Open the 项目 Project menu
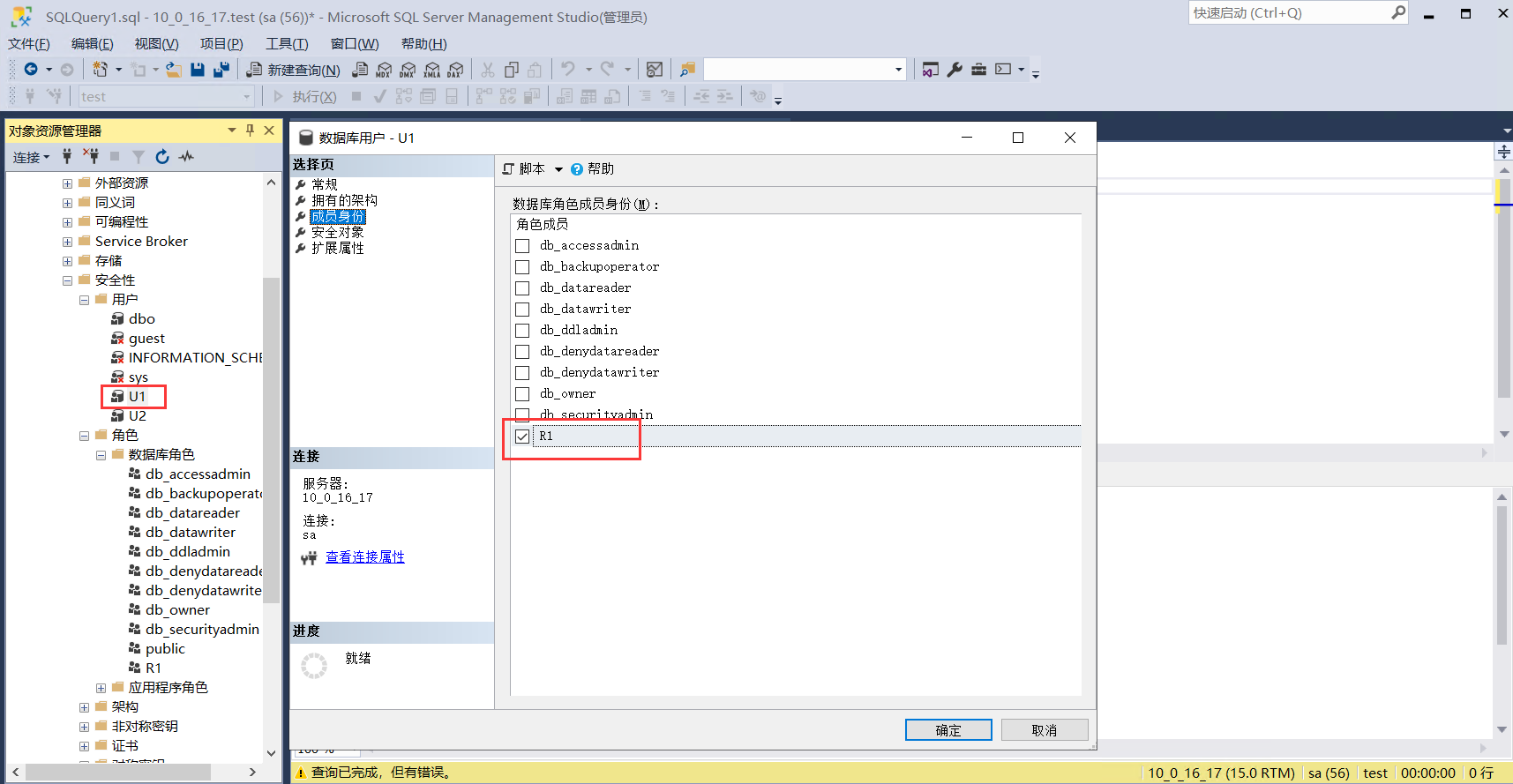 click(221, 44)
